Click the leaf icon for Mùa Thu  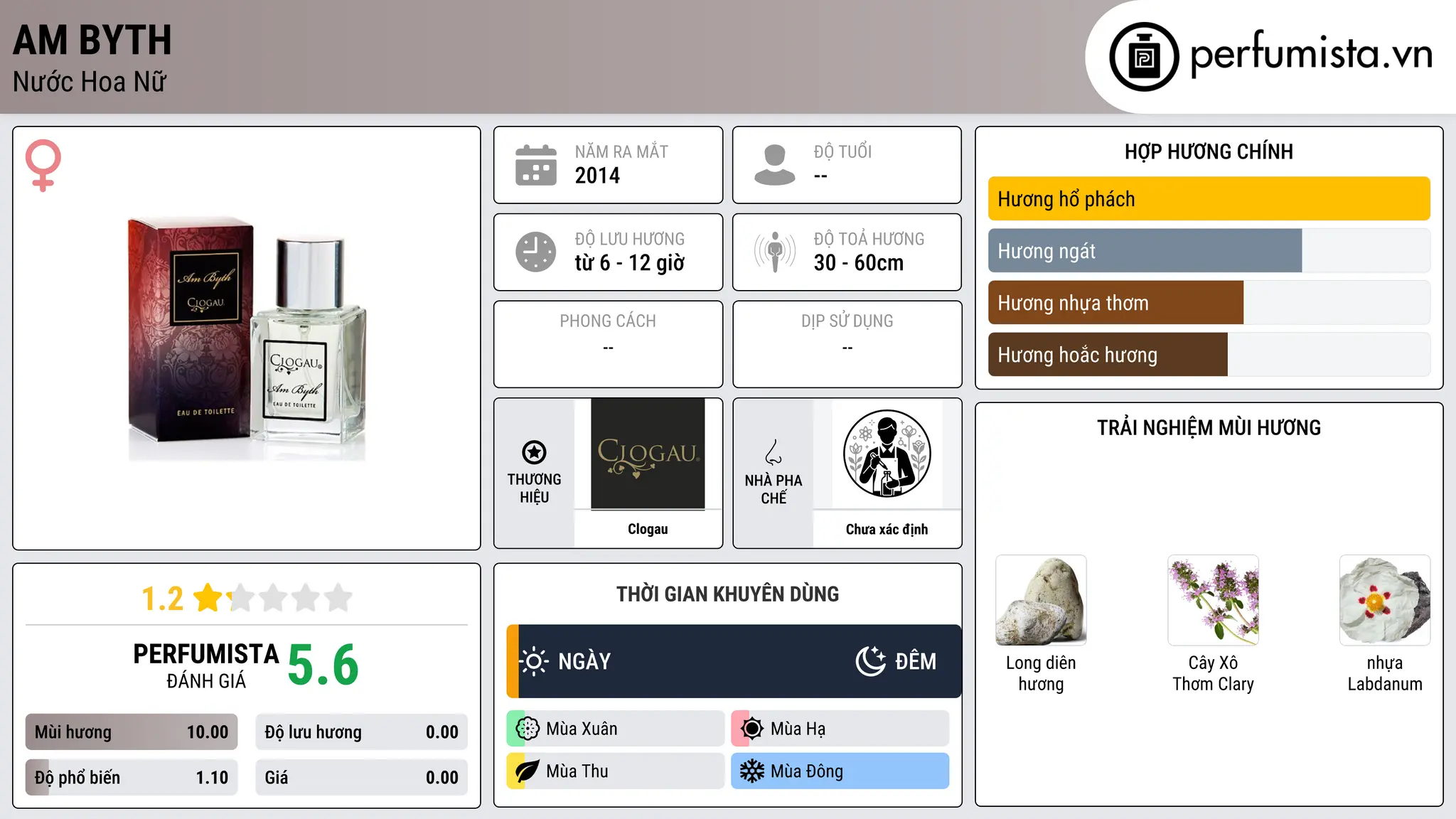(528, 771)
